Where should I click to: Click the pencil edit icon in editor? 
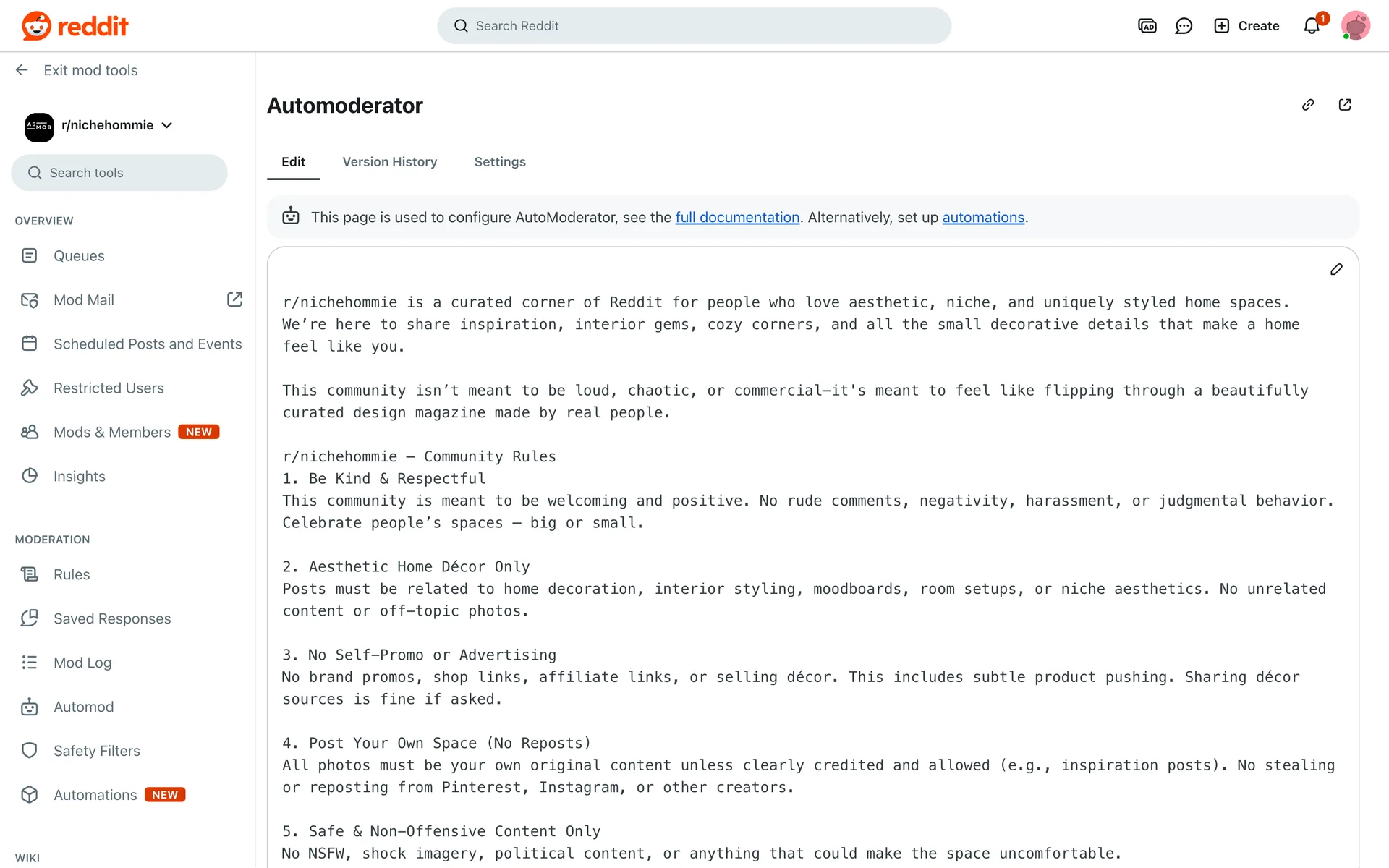click(1336, 269)
